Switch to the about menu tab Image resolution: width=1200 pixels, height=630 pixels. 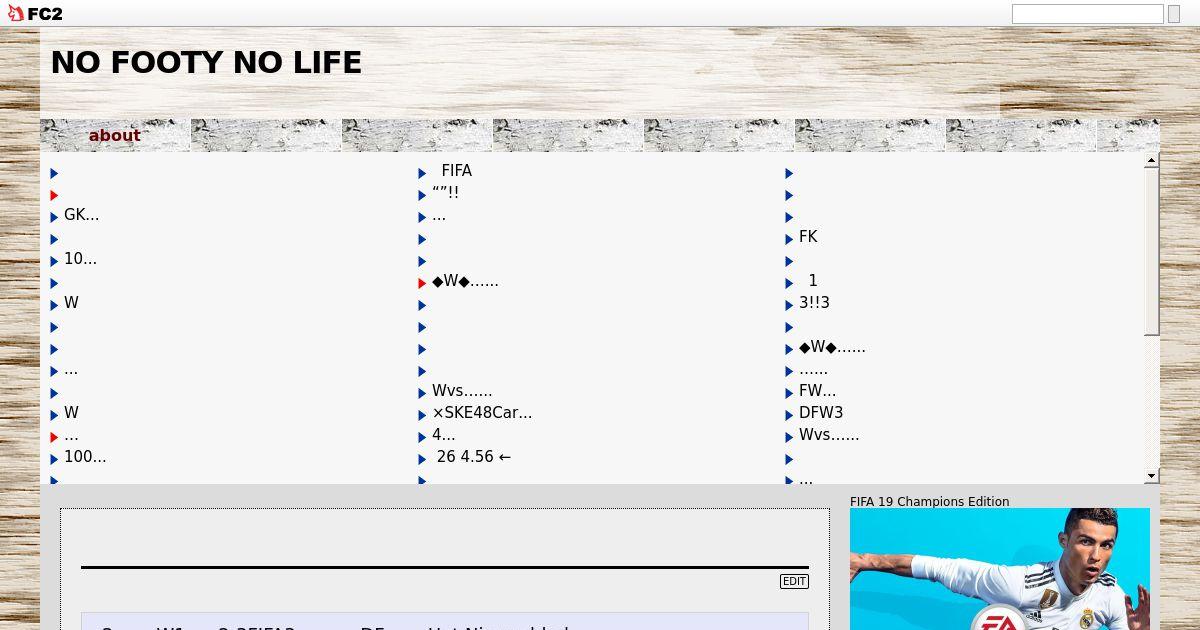pyautogui.click(x=114, y=136)
